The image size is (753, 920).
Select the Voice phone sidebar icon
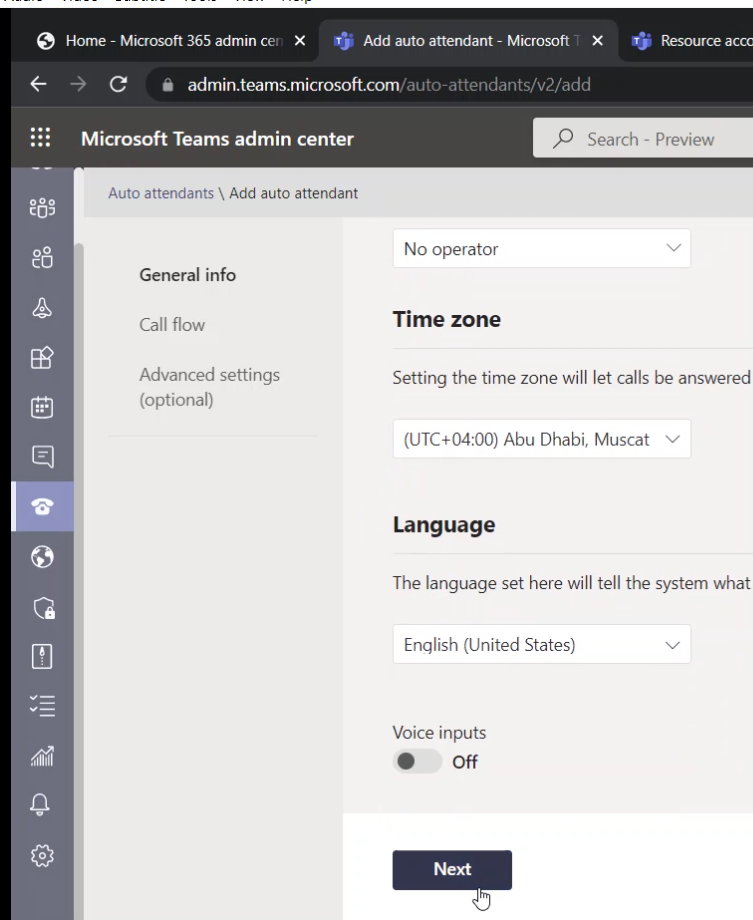coord(42,506)
